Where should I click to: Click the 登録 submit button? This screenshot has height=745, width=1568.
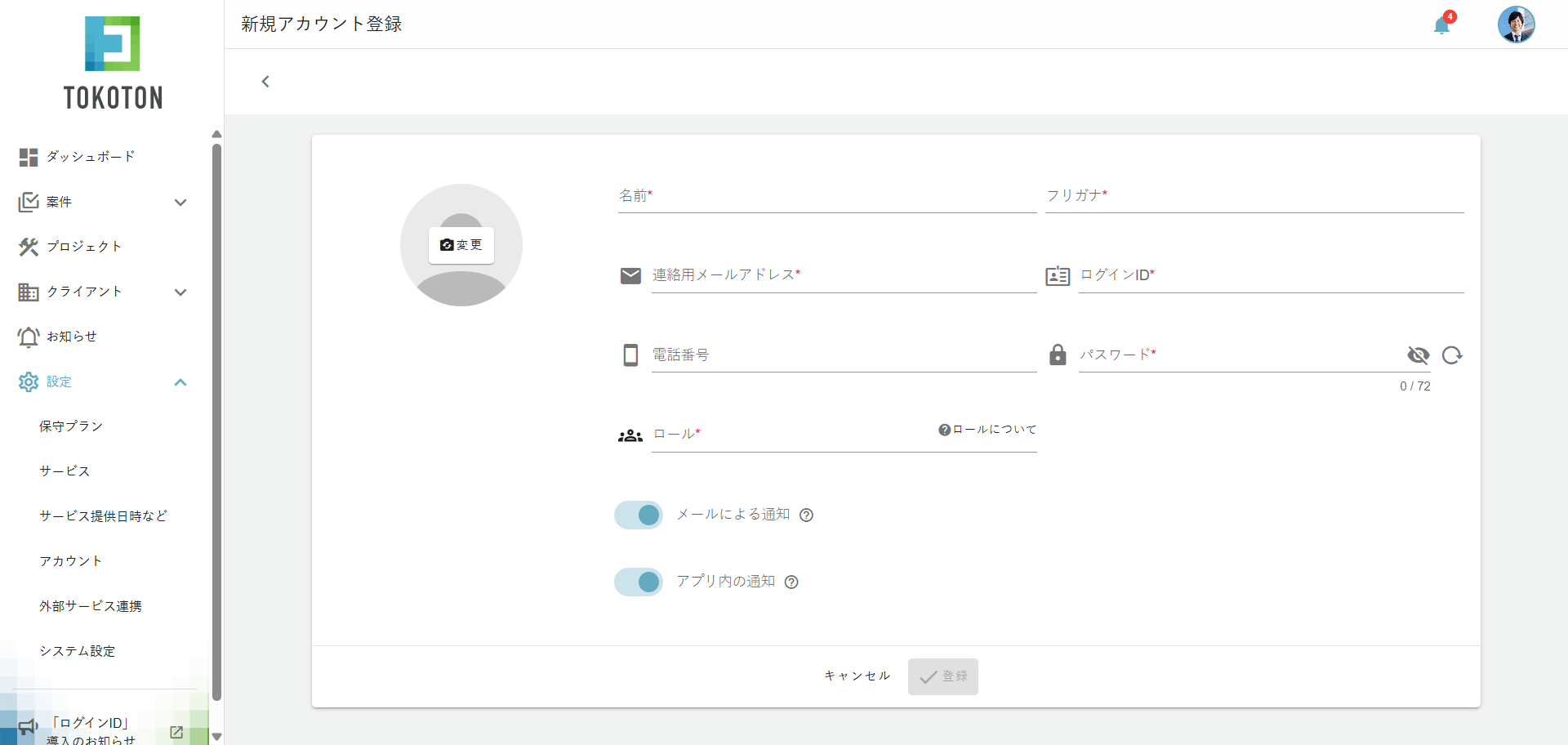pyautogui.click(x=943, y=676)
